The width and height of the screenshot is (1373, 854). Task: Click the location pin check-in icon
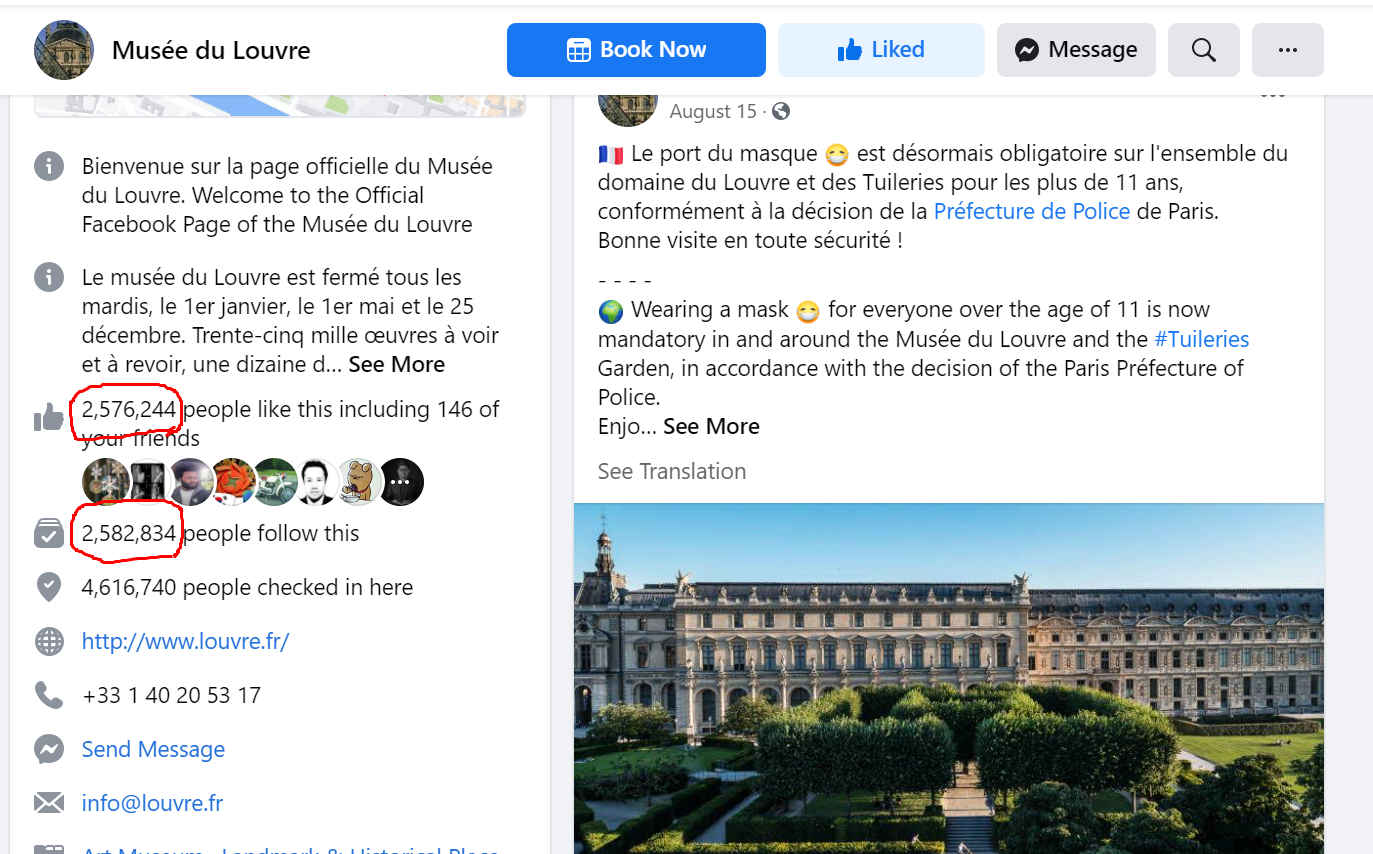[x=49, y=588]
